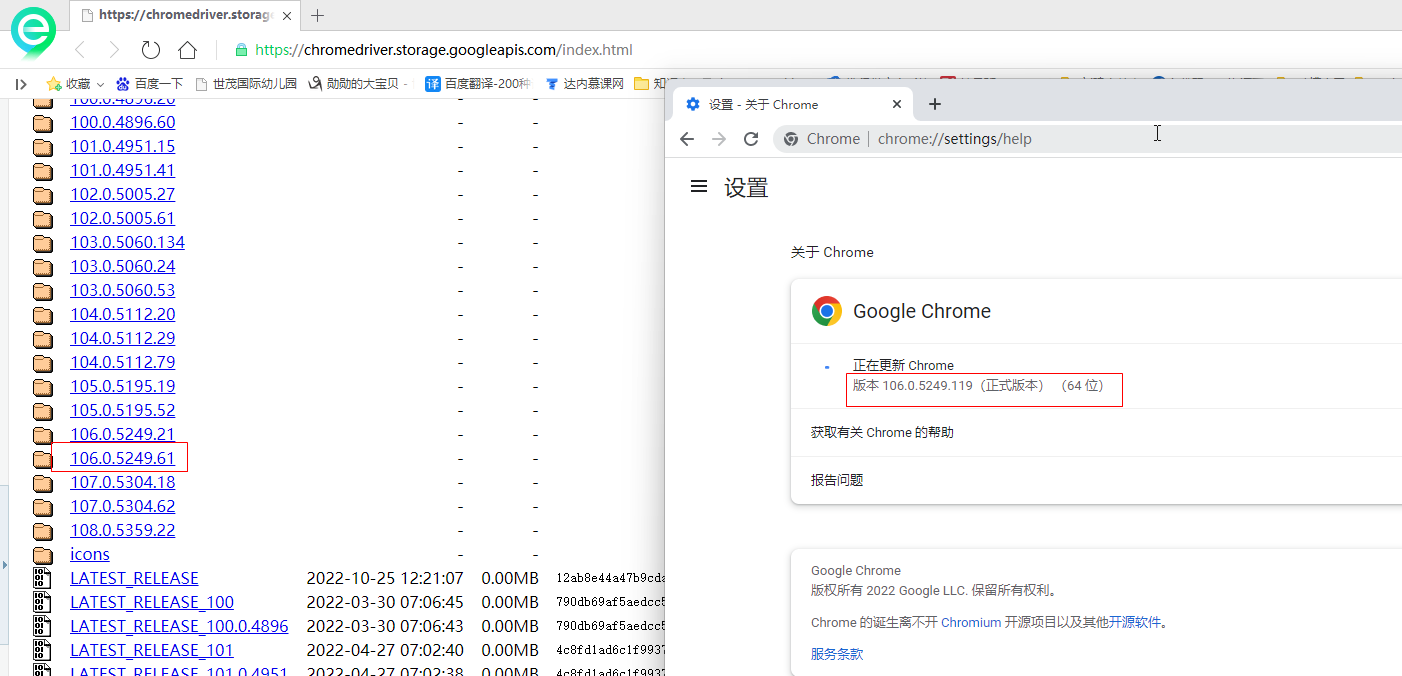The width and height of the screenshot is (1402, 676).
Task: Open folder link 104.0.5112.79
Action: [122, 362]
